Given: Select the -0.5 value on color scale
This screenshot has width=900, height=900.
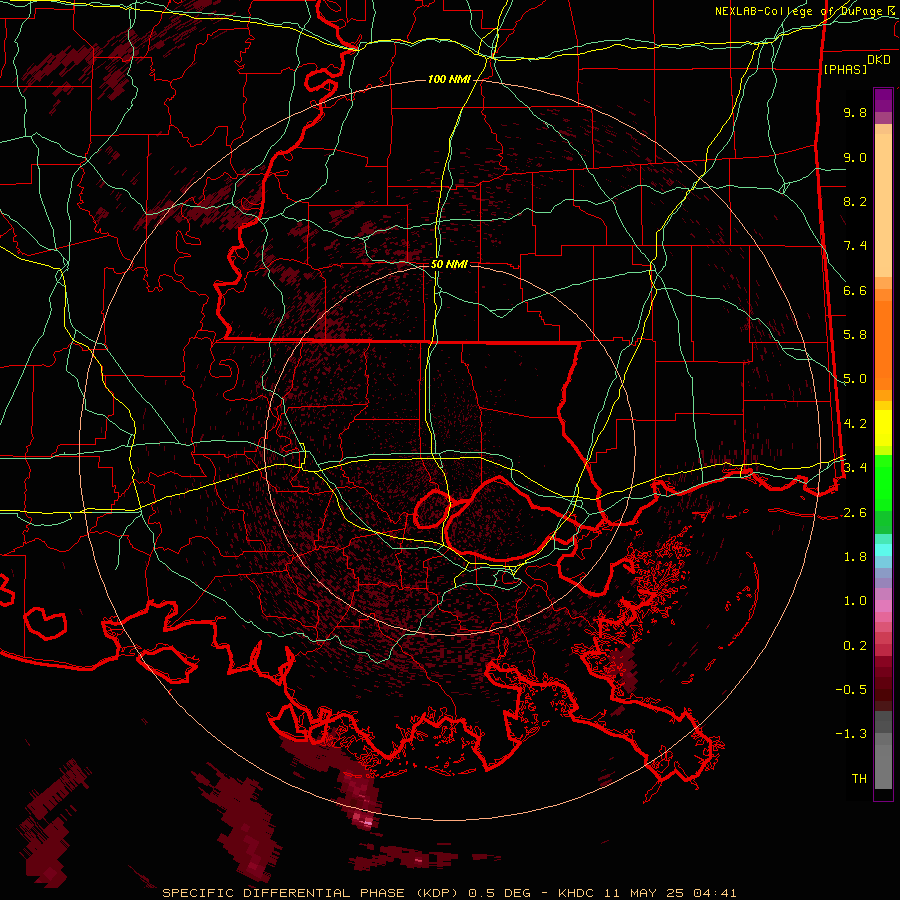Looking at the screenshot, I should [851, 690].
